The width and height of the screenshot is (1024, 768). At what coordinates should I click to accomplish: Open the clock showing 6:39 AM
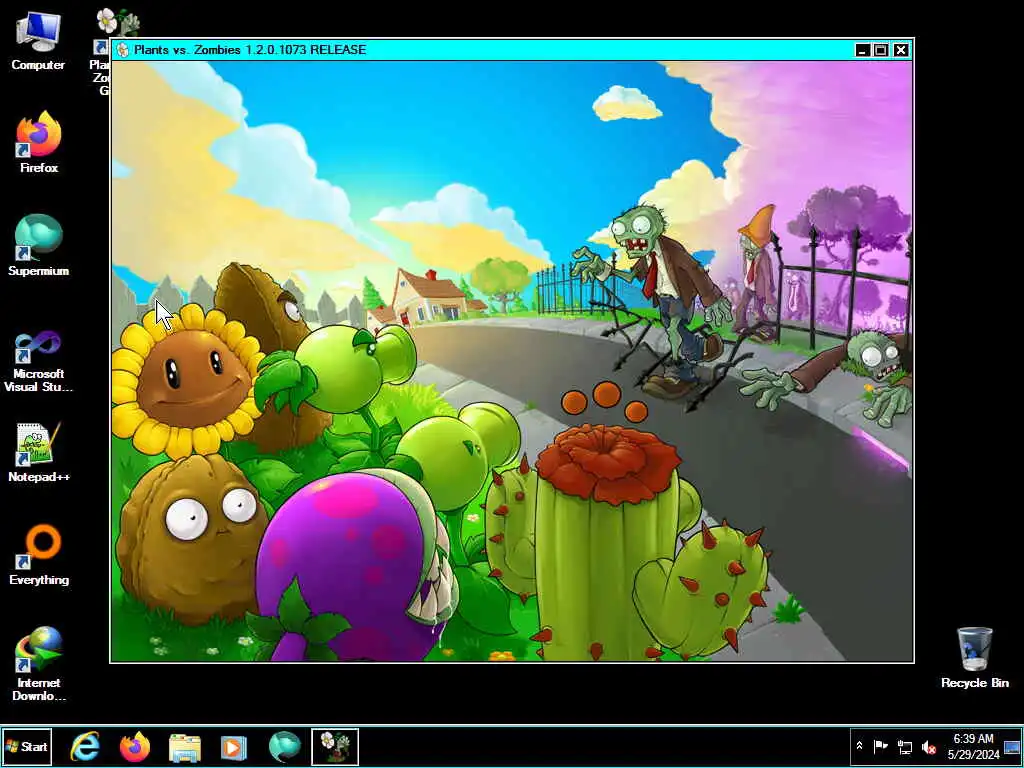click(973, 746)
